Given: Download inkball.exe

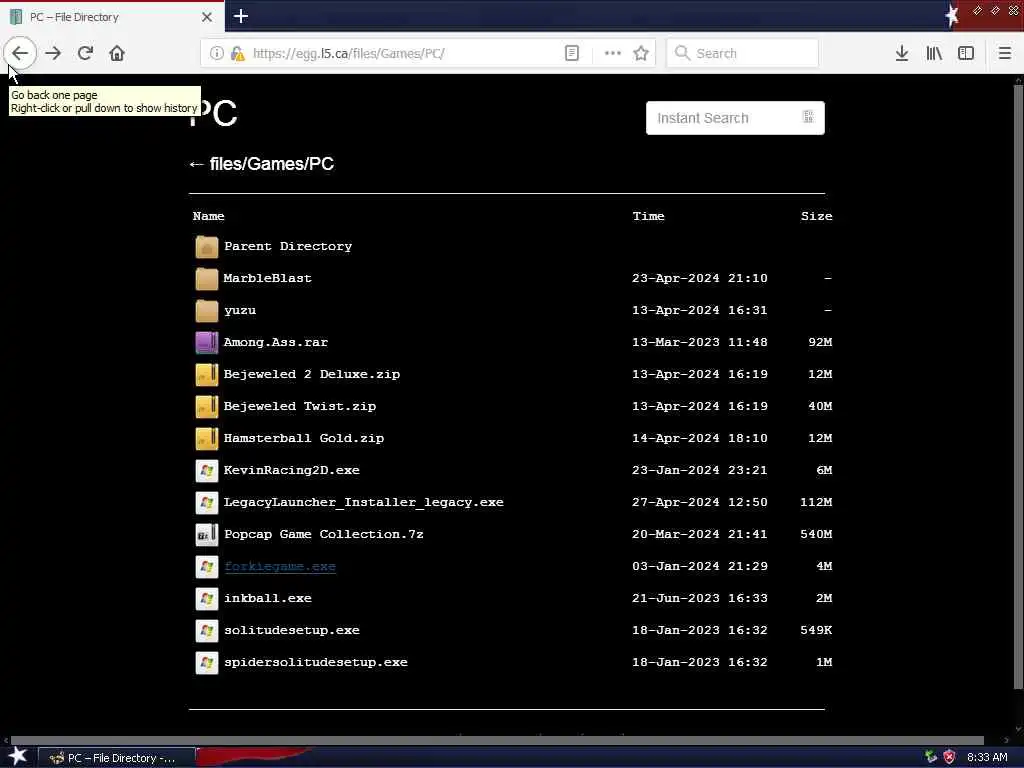Looking at the screenshot, I should tap(268, 598).
